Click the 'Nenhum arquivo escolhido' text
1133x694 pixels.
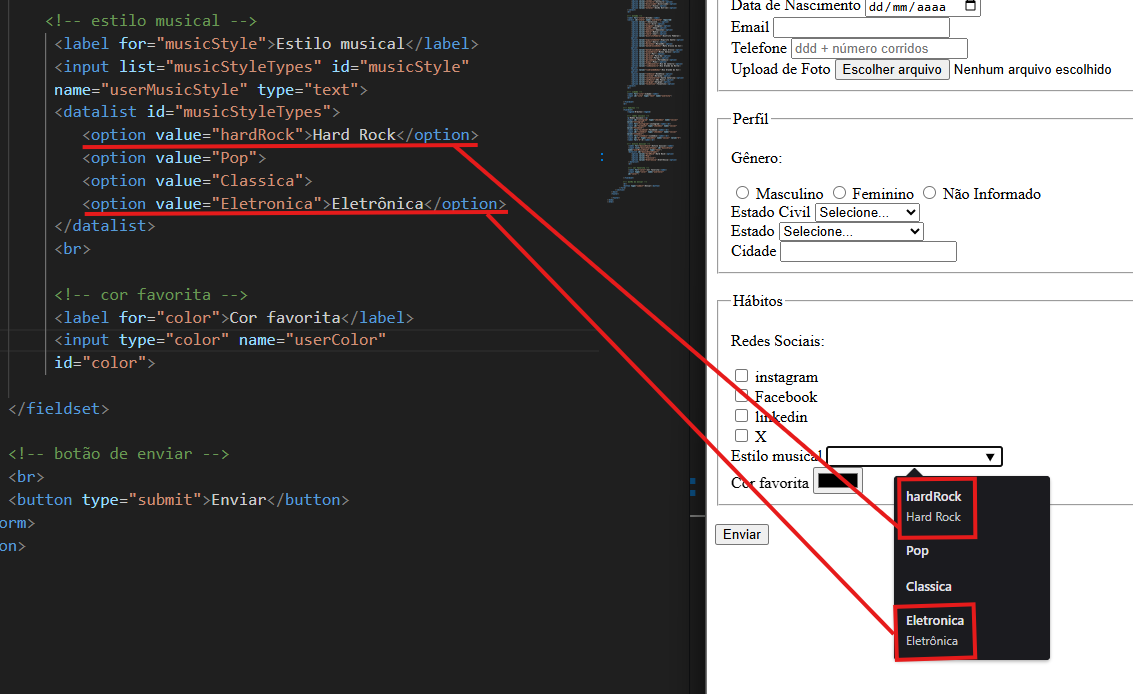(x=1033, y=69)
